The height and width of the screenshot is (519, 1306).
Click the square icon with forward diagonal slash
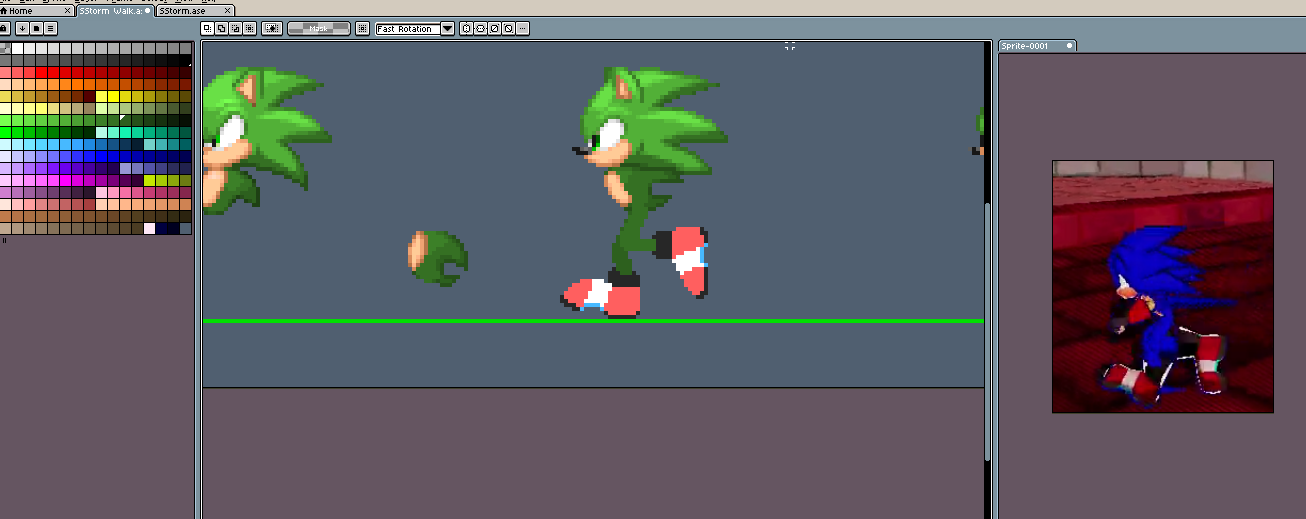point(494,28)
